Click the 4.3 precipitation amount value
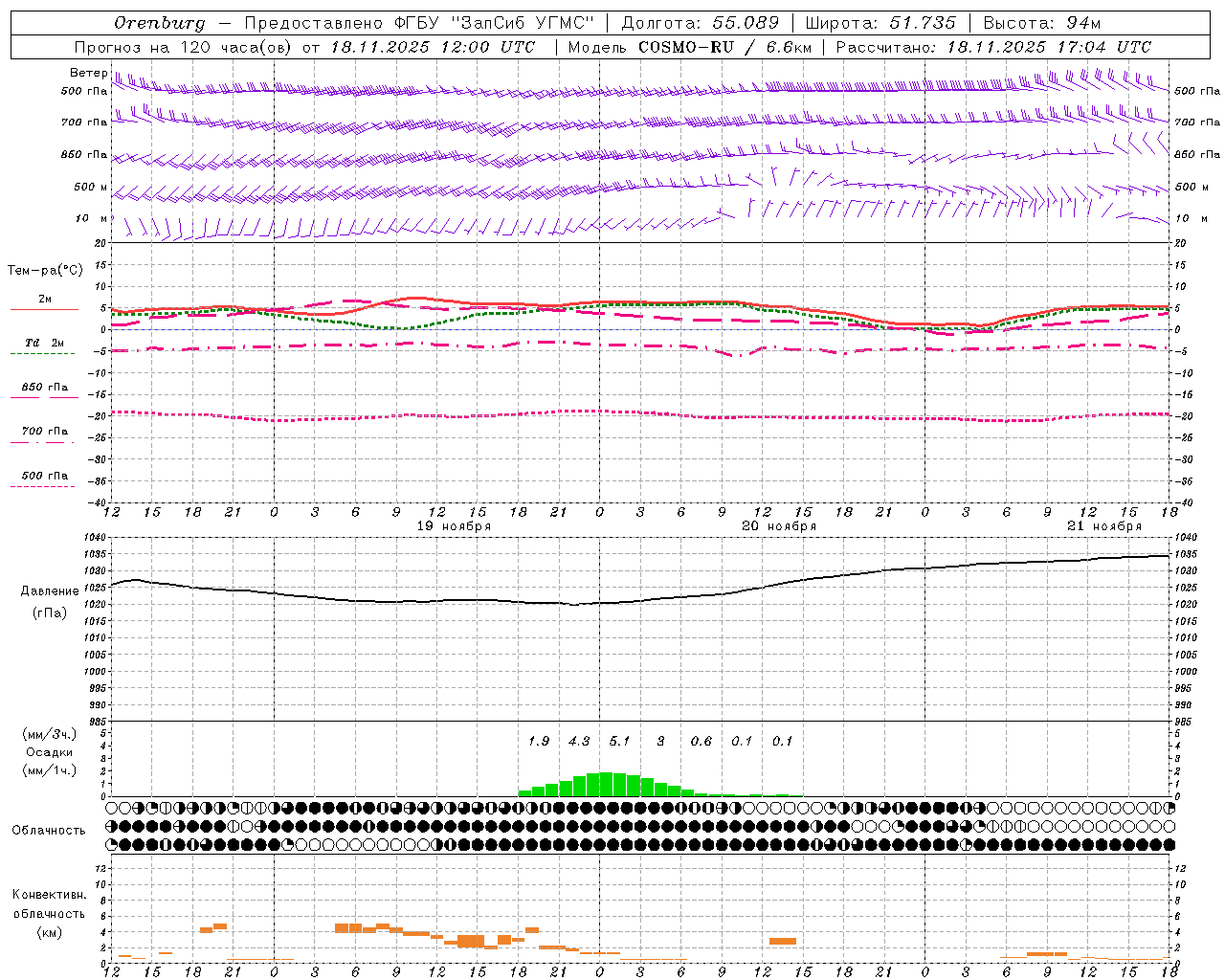Viewport: 1225px width, 980px height. point(579,742)
